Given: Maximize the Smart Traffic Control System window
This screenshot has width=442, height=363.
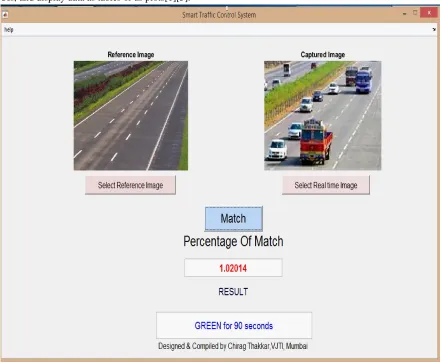Looking at the screenshot, I should point(415,13).
